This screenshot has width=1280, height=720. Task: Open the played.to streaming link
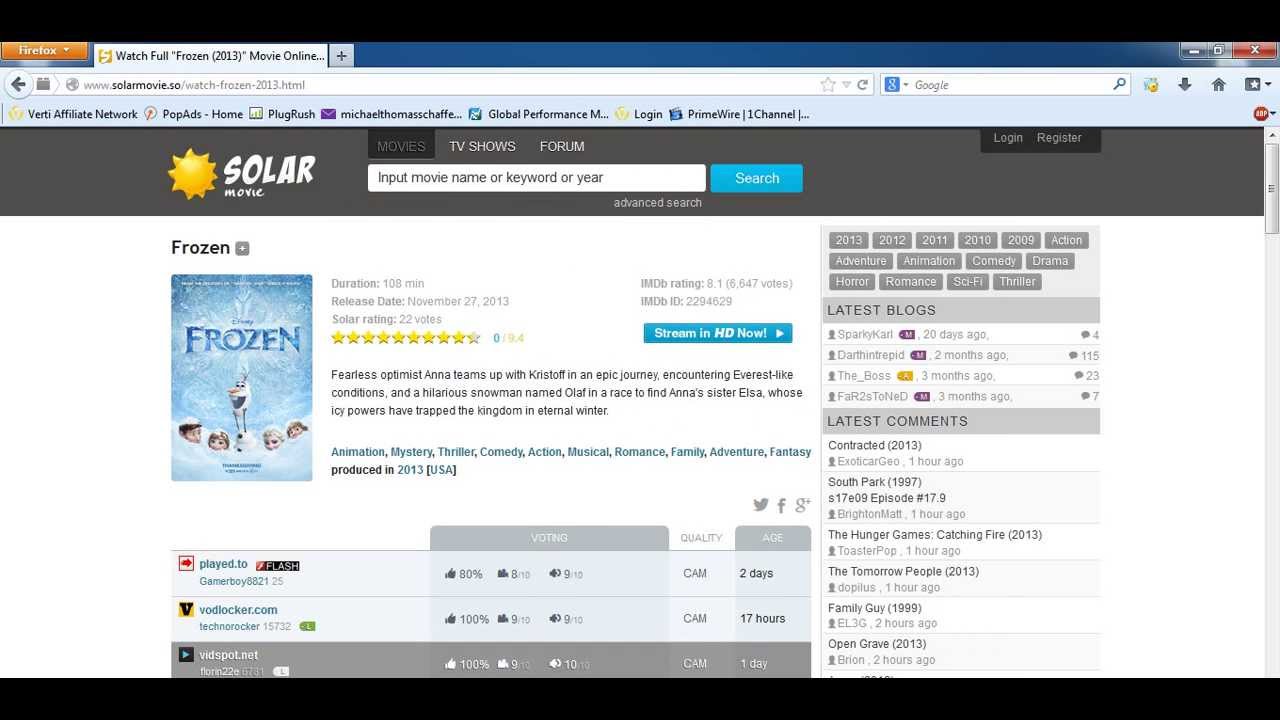point(223,564)
